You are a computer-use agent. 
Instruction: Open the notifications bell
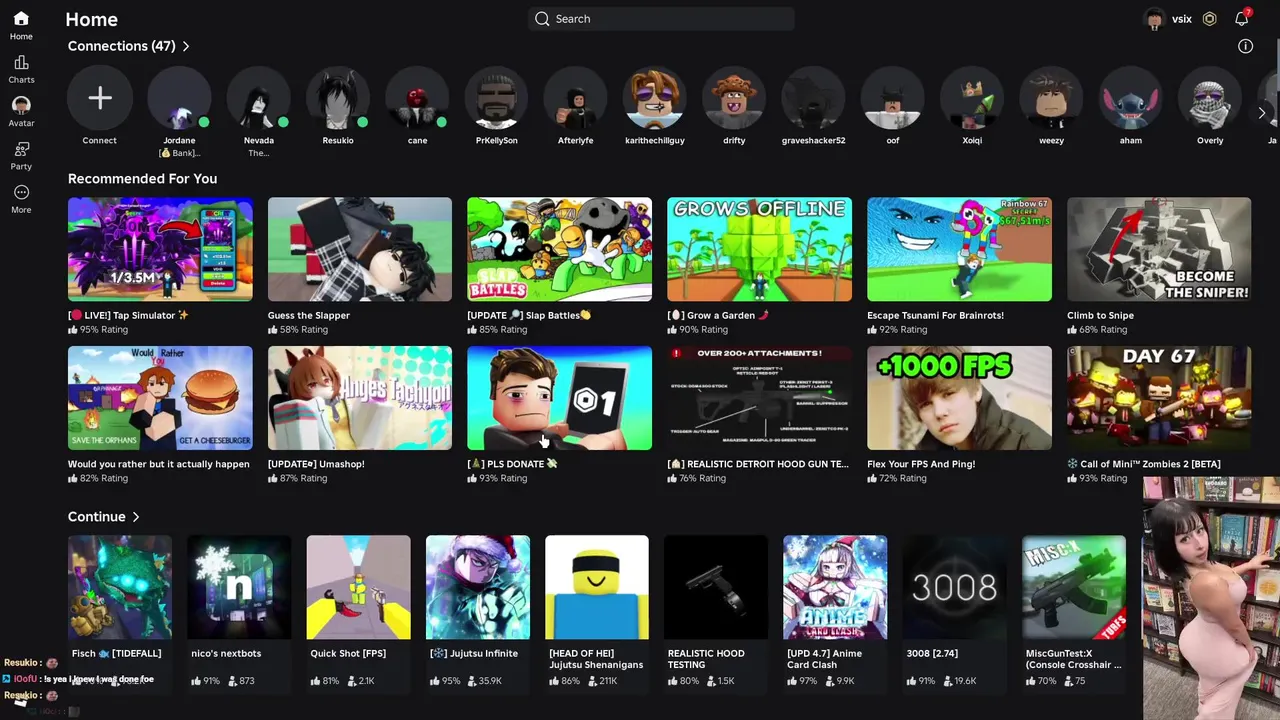[1242, 19]
